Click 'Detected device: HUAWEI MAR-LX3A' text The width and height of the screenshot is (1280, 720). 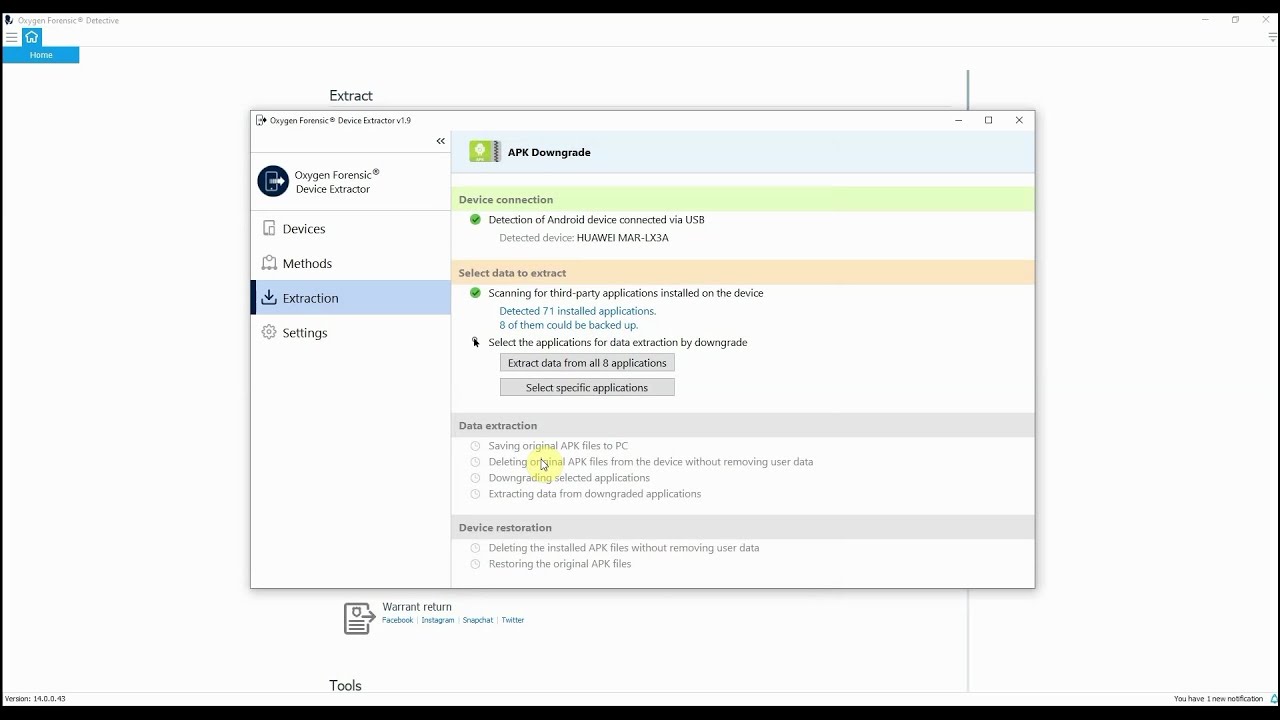[584, 238]
